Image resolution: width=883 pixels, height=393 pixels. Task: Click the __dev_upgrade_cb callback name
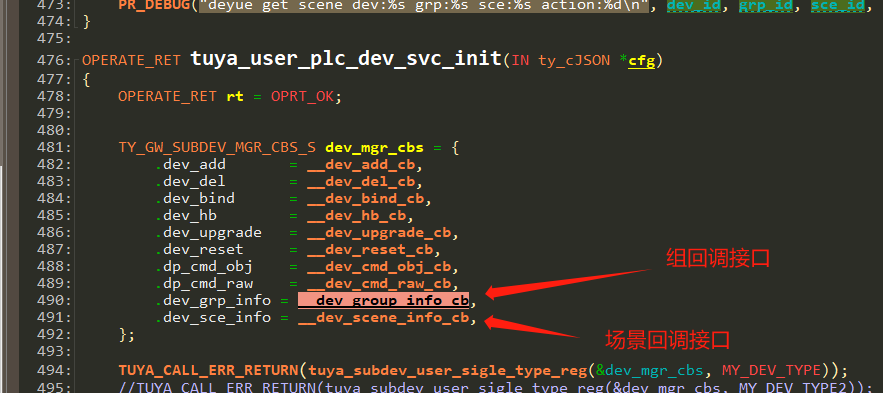(378, 233)
